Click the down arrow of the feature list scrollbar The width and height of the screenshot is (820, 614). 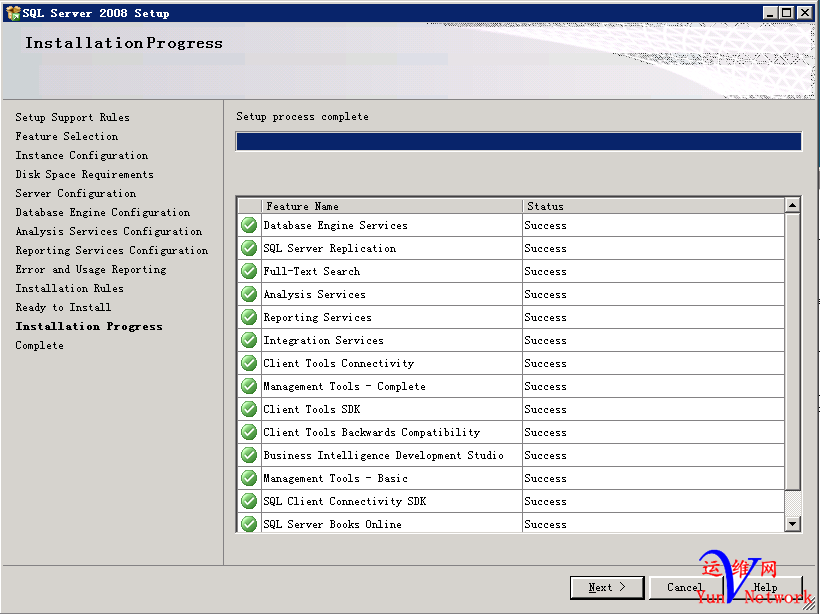(x=793, y=524)
